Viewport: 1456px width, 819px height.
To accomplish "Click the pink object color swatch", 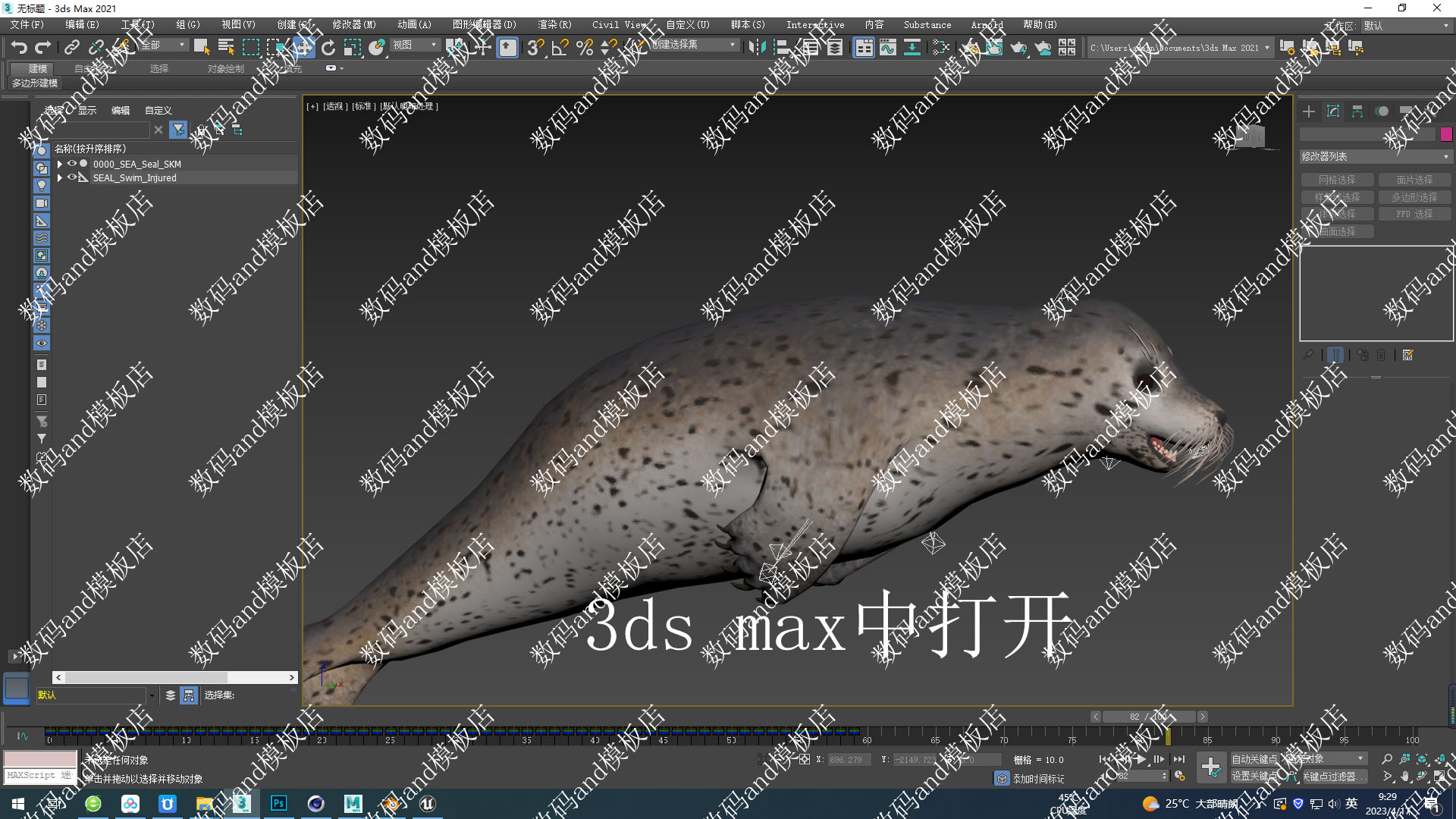I will tap(1446, 134).
